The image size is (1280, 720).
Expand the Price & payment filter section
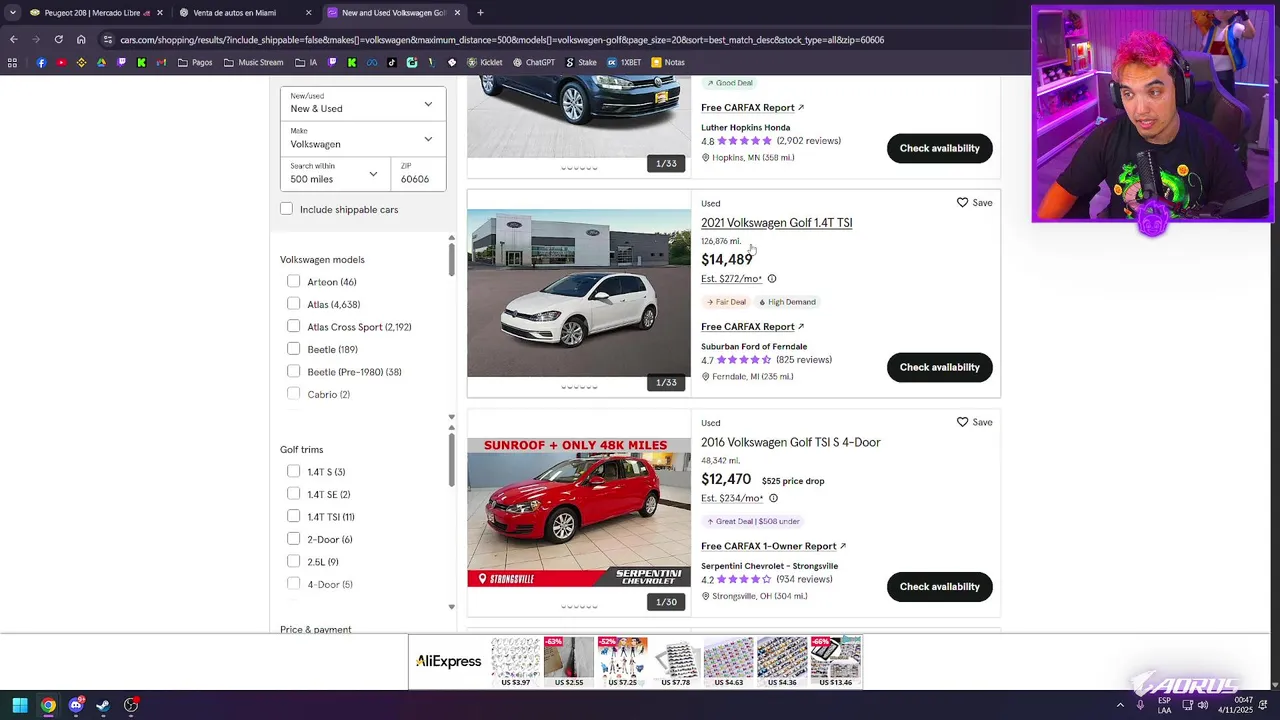coord(315,629)
